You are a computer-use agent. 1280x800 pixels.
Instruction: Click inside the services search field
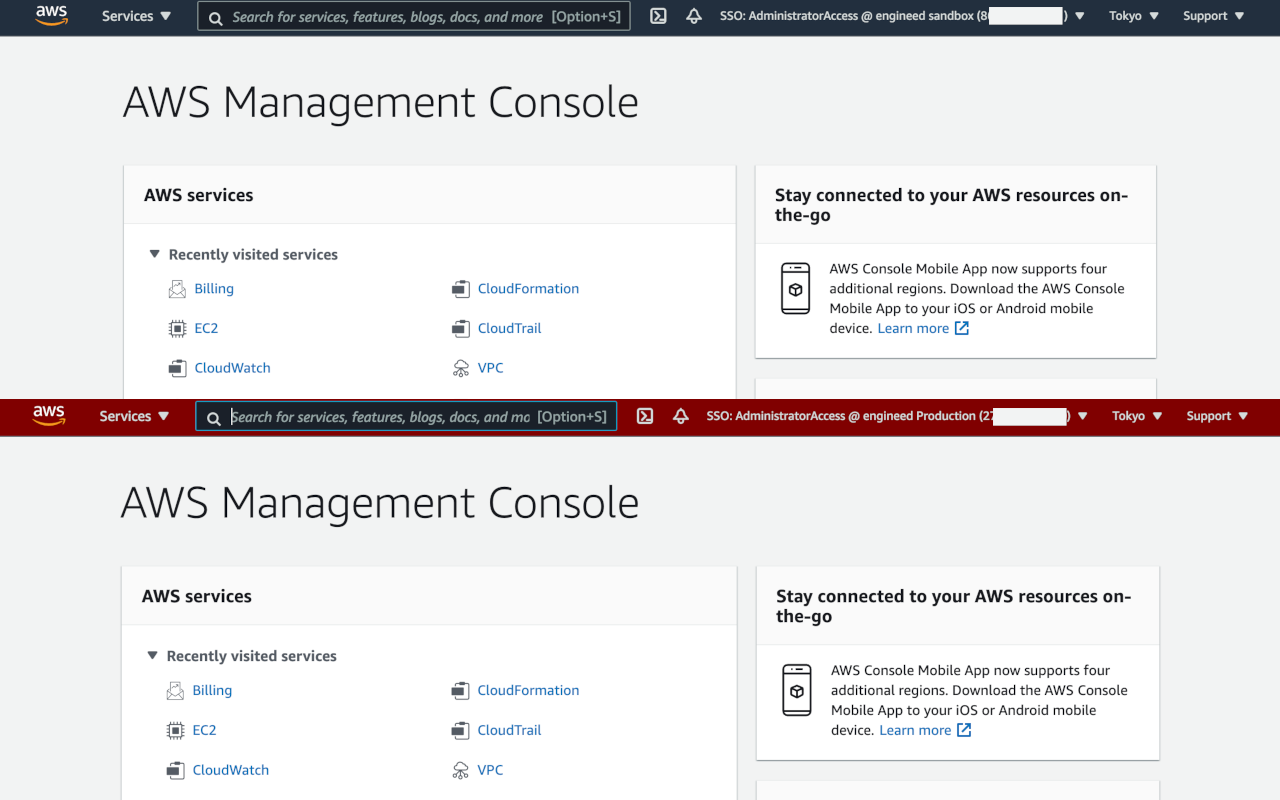click(400, 16)
